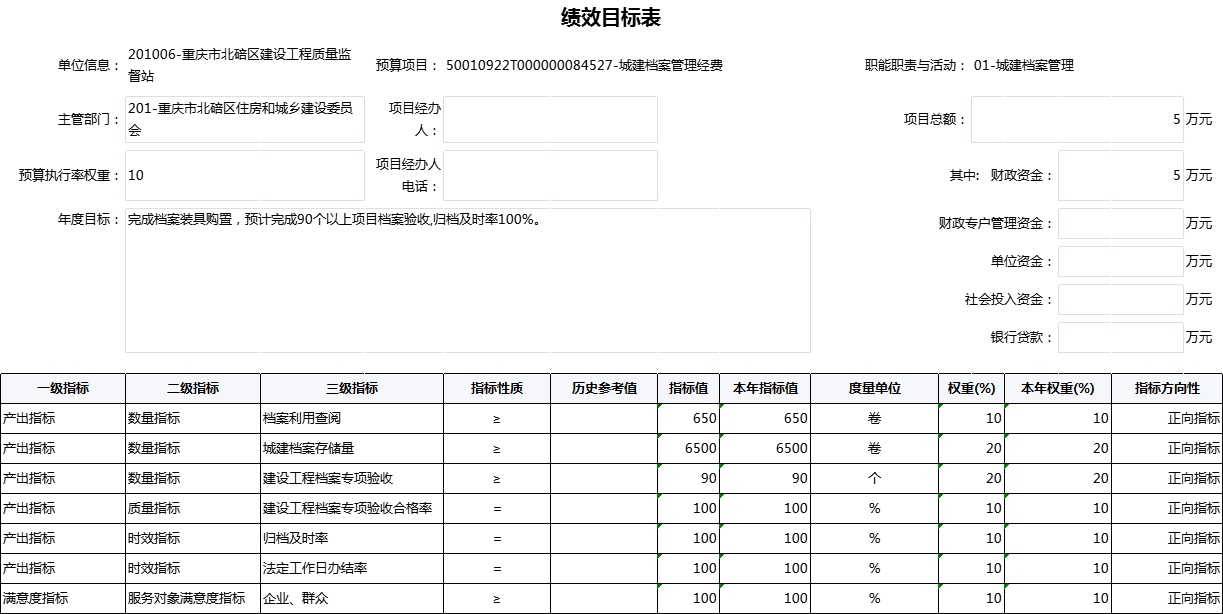Click the 本年权重(%) column header
Screen dimensions: 1223x614
click(x=1057, y=388)
